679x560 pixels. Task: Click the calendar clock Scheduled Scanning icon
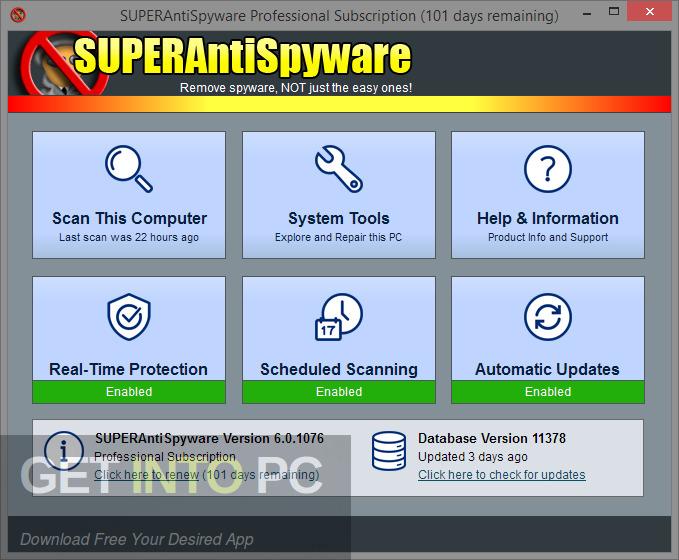[339, 317]
